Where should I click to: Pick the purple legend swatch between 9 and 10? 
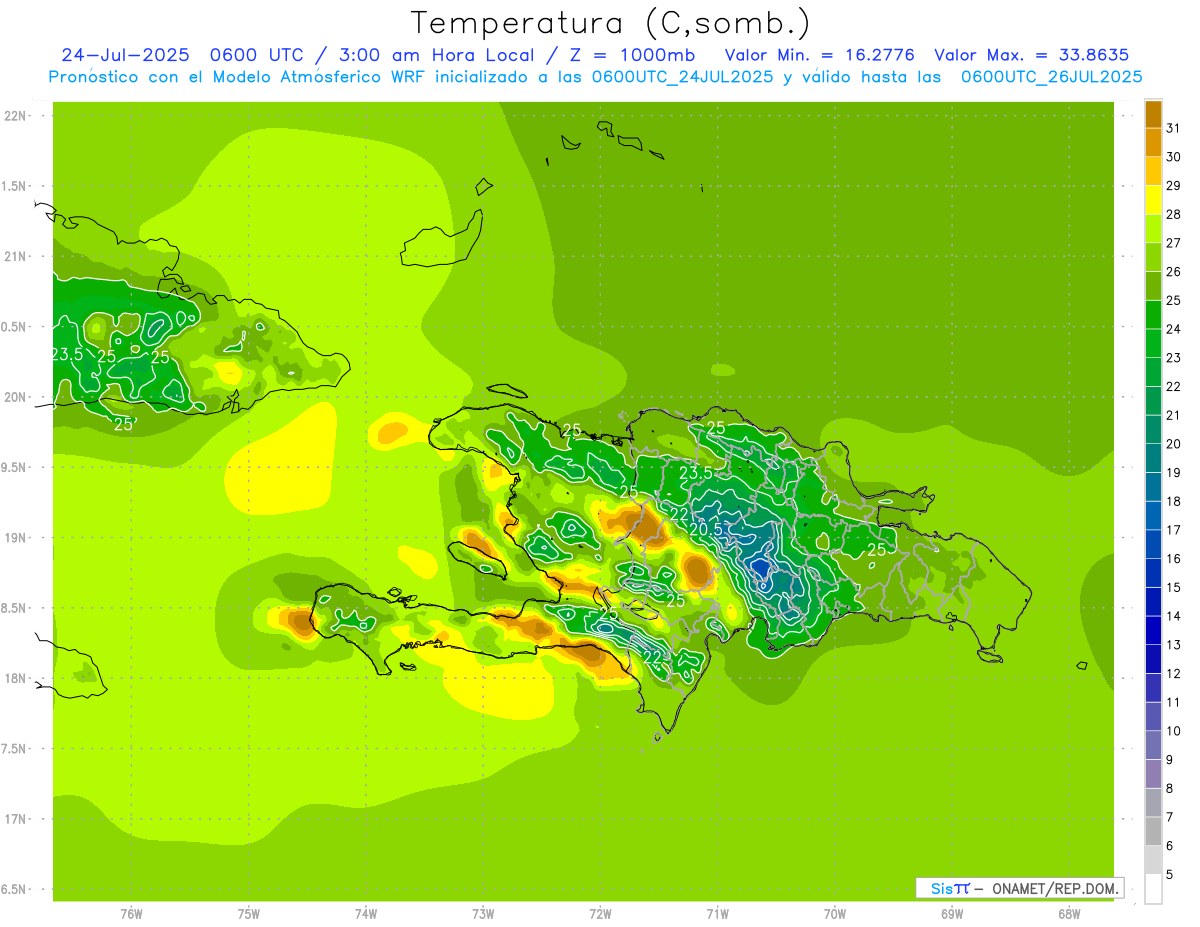click(1153, 745)
